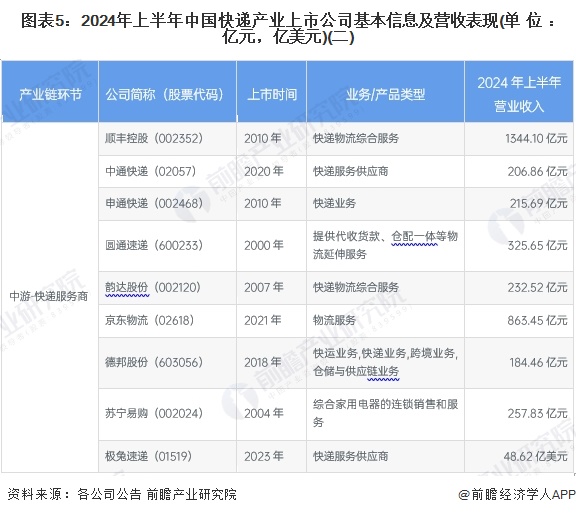576x515 pixels.
Task: Select the 顺丰控股（002352）cell
Action: (x=168, y=138)
